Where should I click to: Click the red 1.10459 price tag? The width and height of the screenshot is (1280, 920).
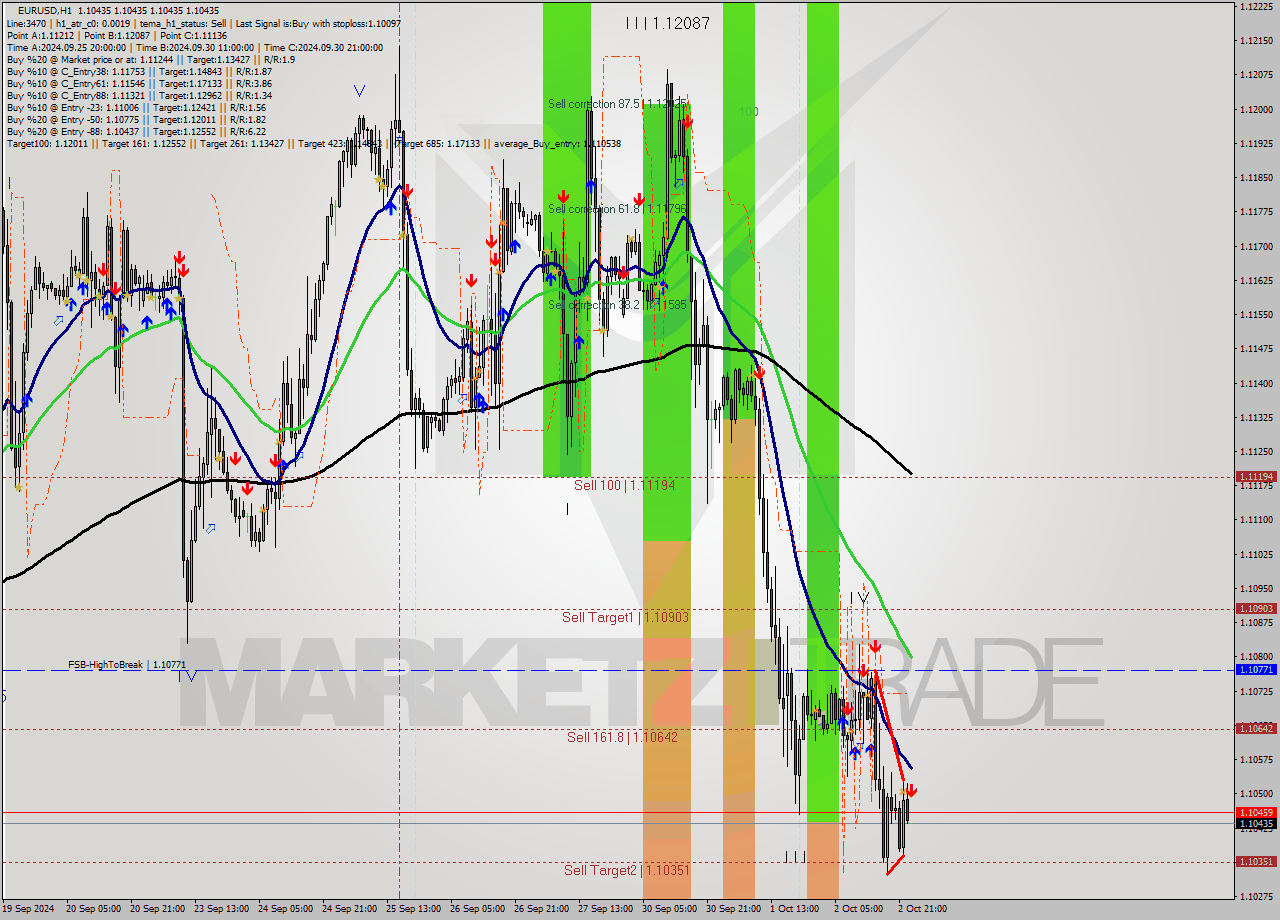pyautogui.click(x=1256, y=812)
